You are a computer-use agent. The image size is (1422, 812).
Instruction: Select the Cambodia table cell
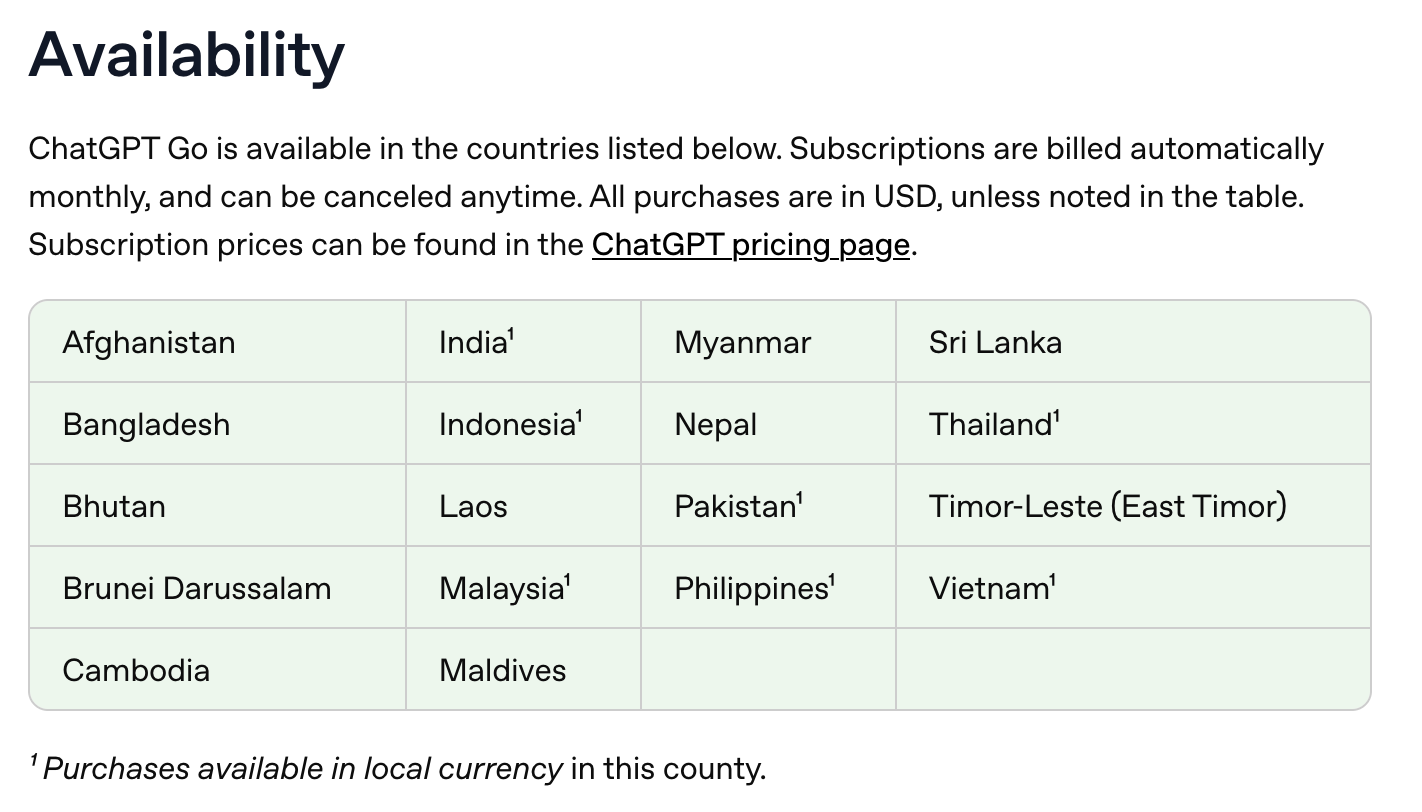(x=136, y=670)
